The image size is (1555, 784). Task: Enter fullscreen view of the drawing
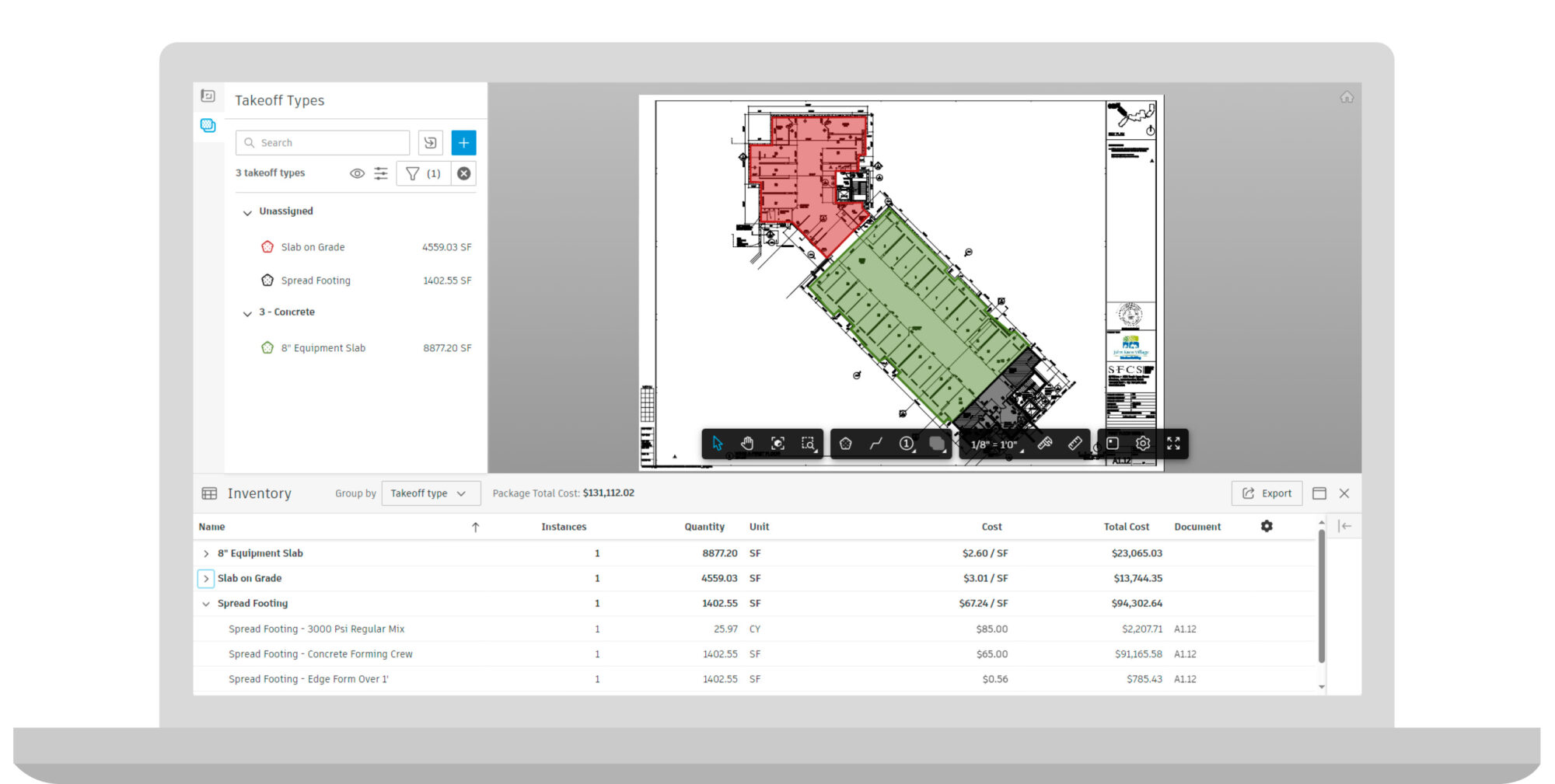pyautogui.click(x=1173, y=444)
